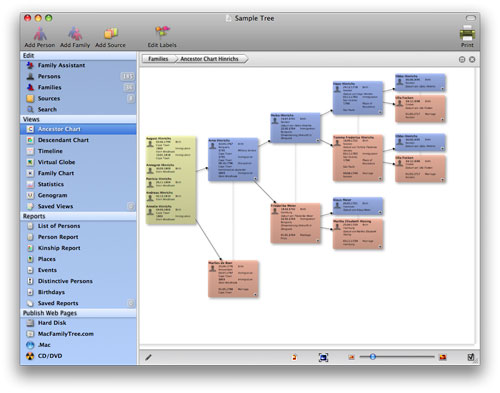Click the Ancestor Chart Hinrichs breadcrumb
Viewport: 500px width, 393px height.
(210, 59)
